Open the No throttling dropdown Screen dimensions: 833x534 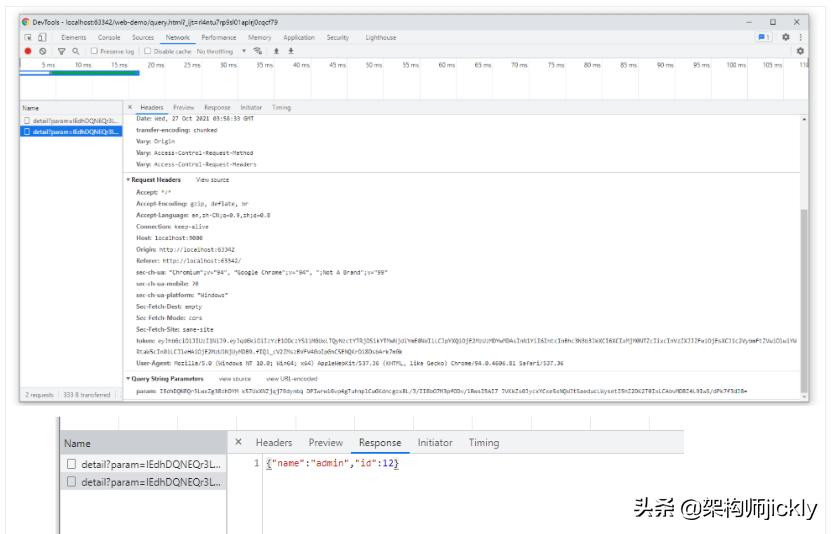[x=221, y=52]
